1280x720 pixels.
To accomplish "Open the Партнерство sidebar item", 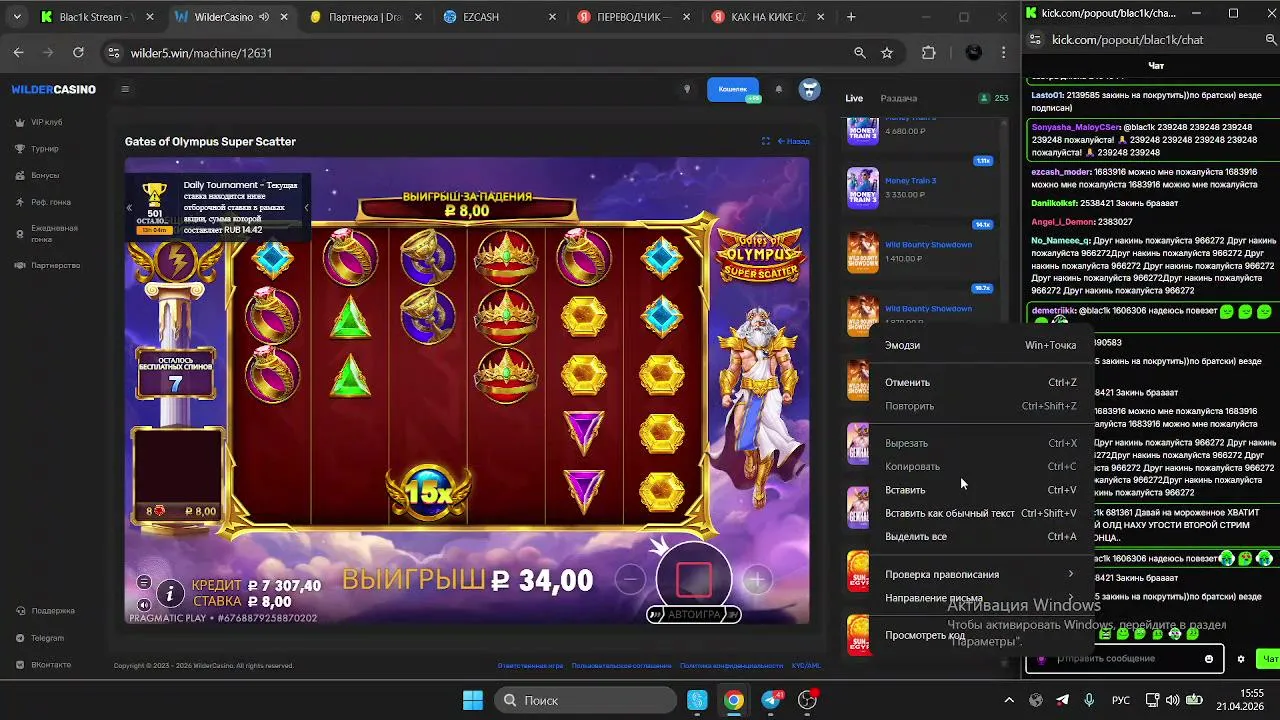I will (48, 265).
